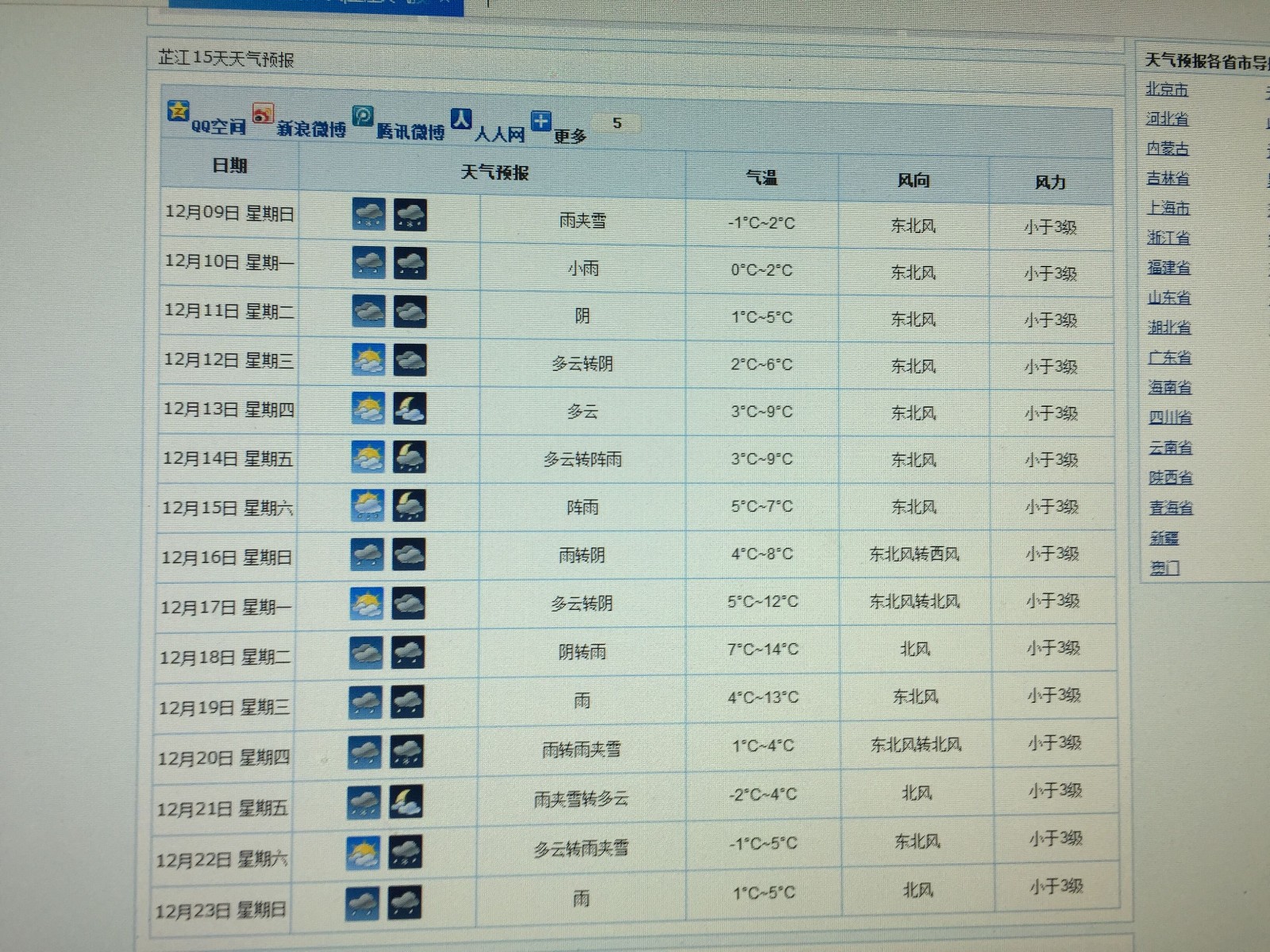Share to 人人网 via its icon
This screenshot has height=952, width=1270.
tap(461, 119)
